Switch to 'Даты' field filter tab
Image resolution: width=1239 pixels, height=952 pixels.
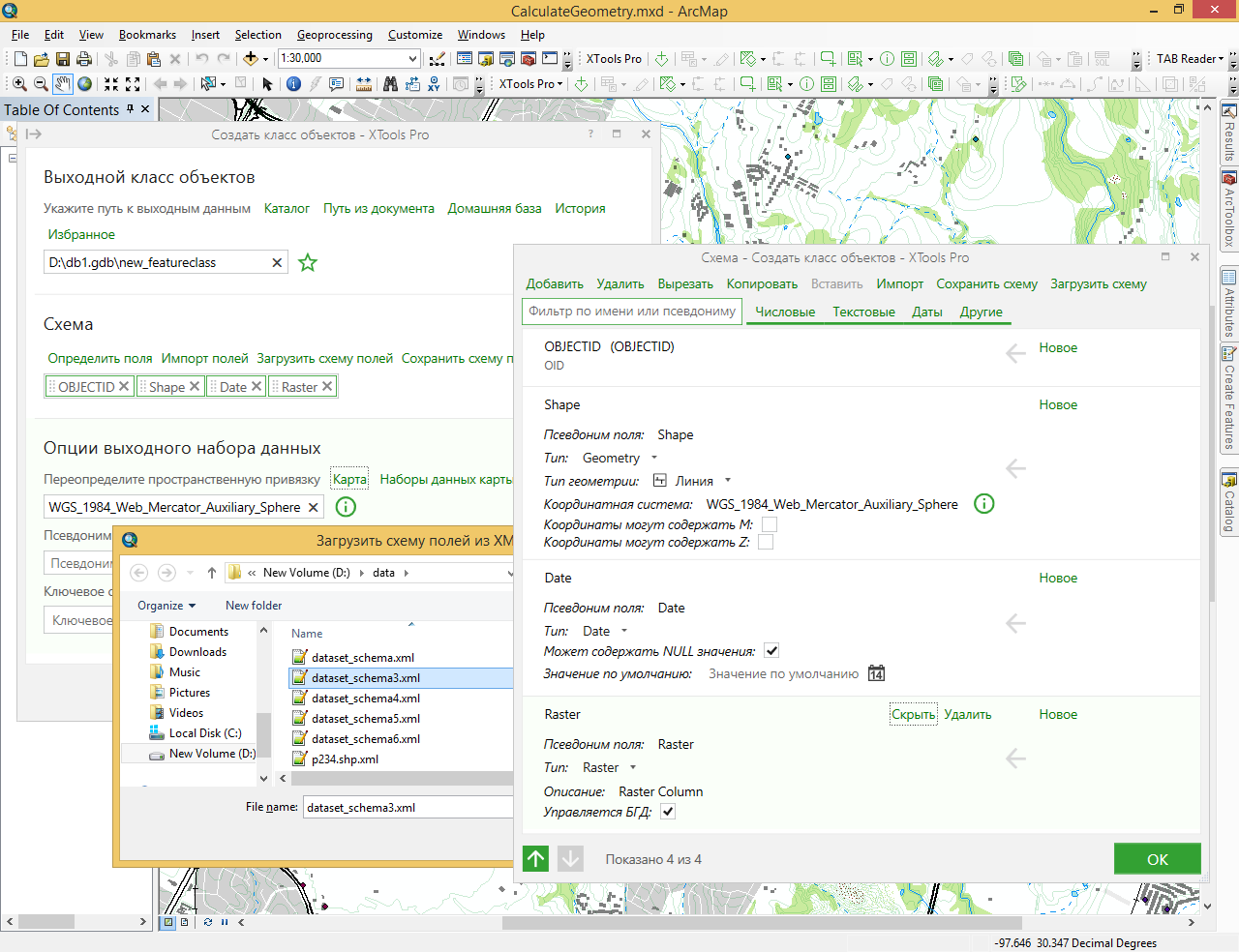927,312
